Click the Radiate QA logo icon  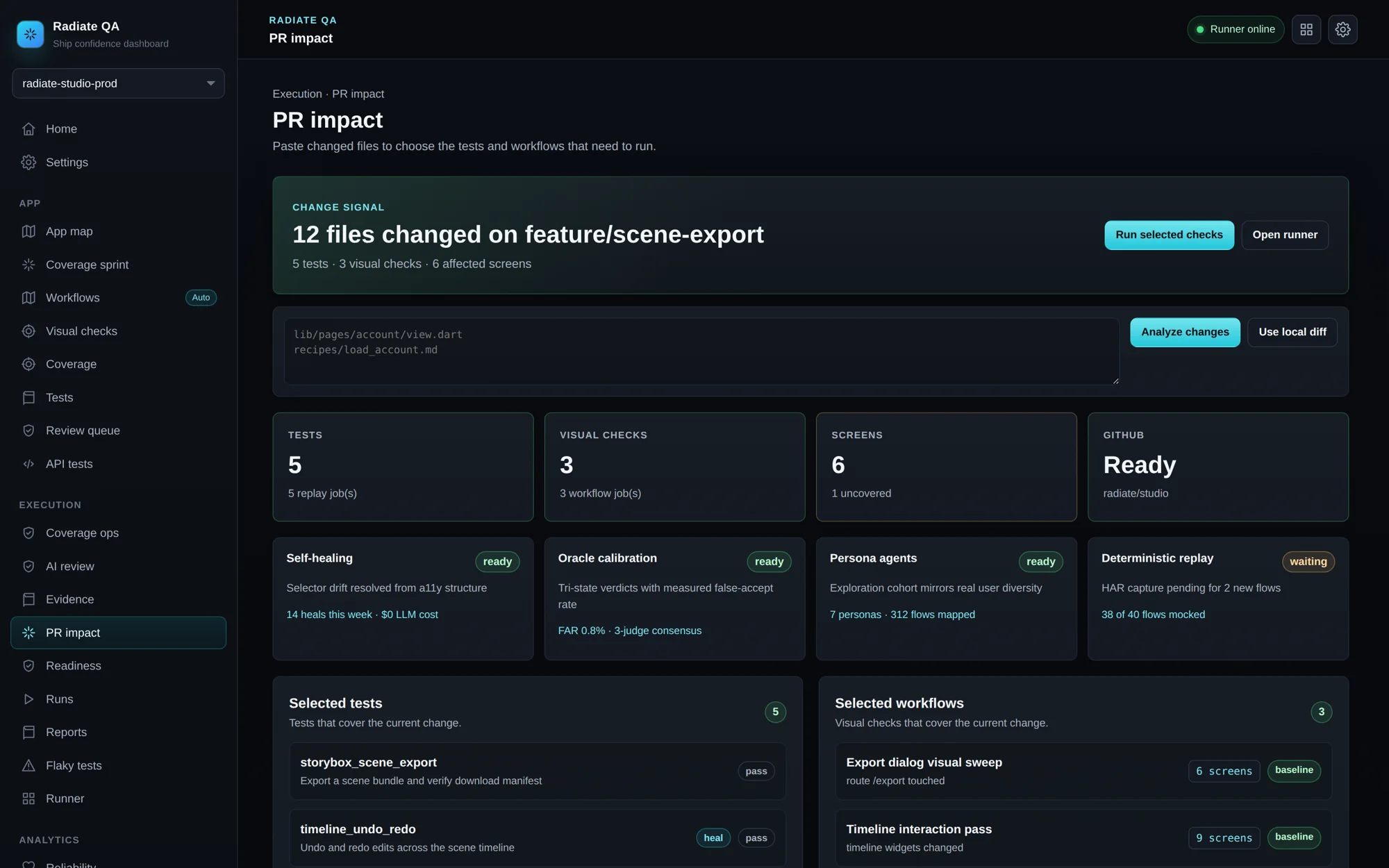click(30, 34)
